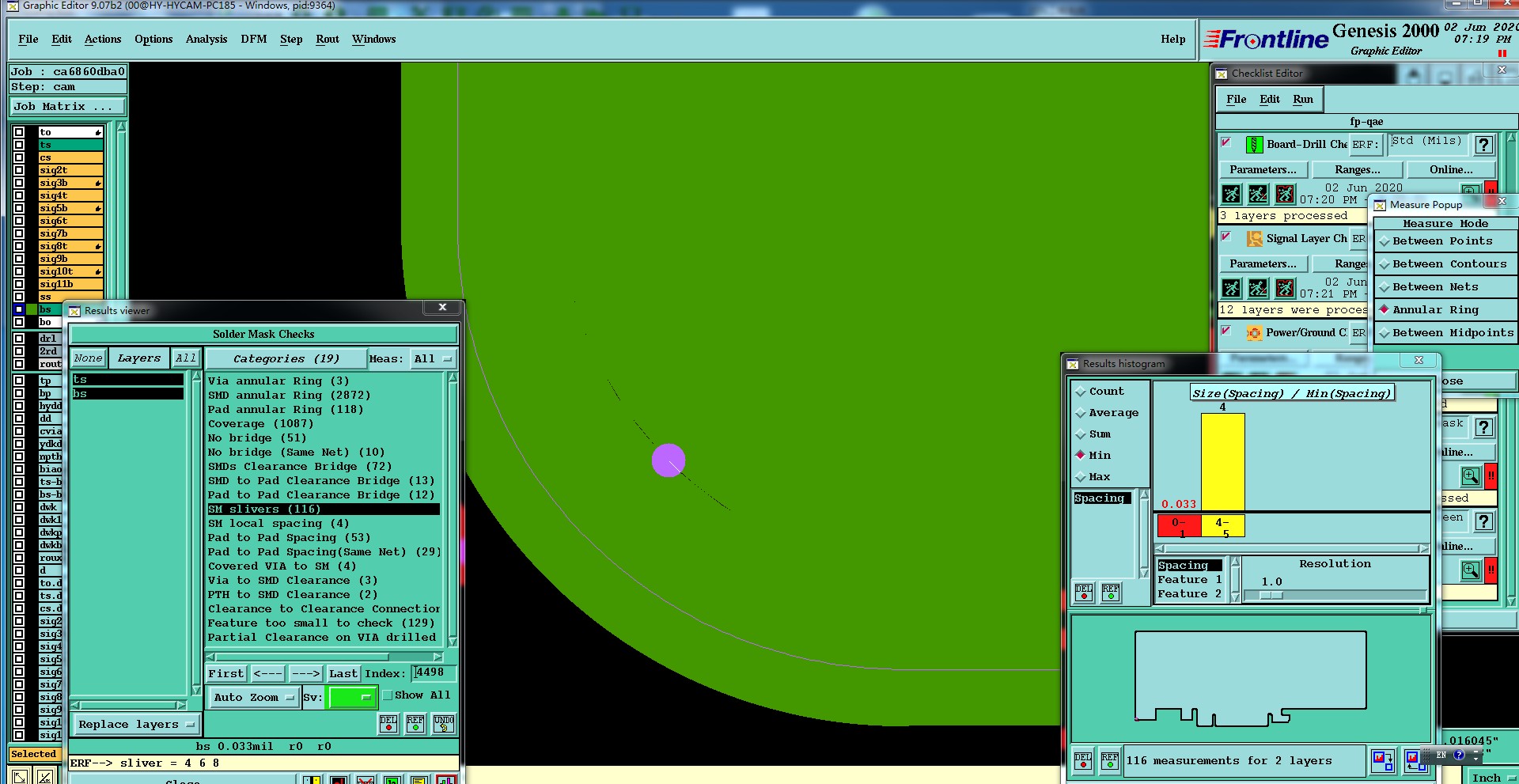Click REF icon beside histogram Spacing list
The image size is (1519, 784).
1111,592
